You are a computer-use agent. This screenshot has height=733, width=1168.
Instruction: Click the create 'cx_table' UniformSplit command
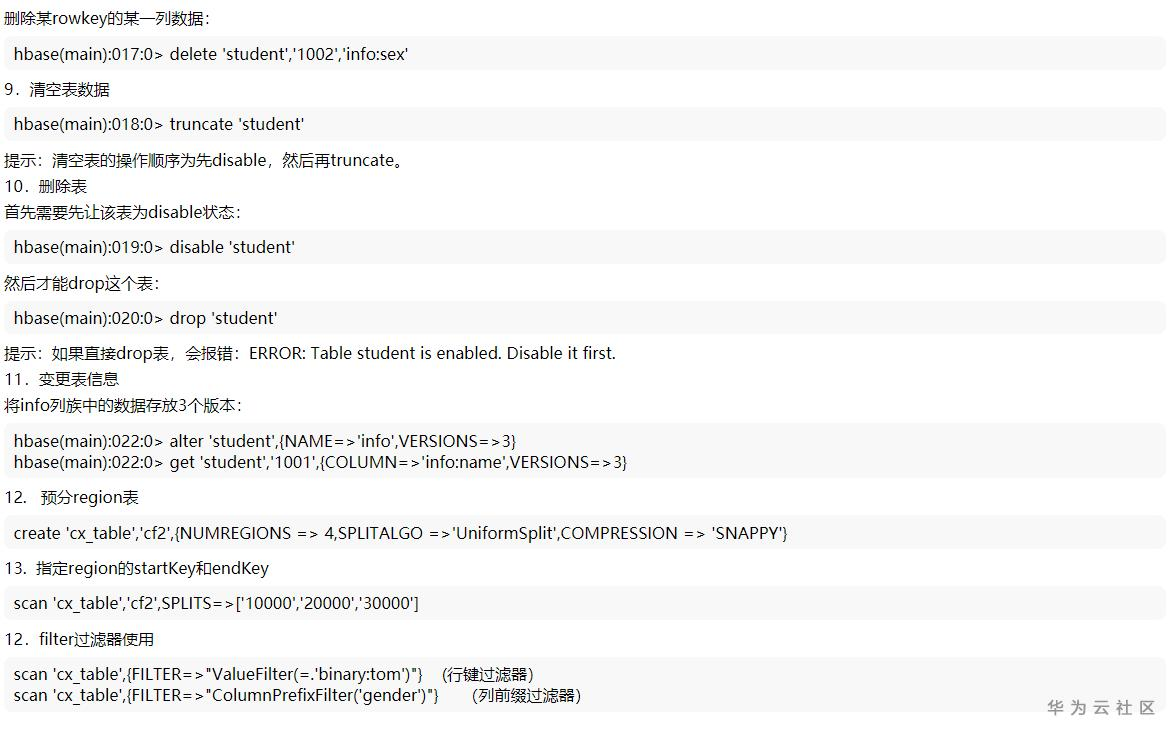(400, 533)
